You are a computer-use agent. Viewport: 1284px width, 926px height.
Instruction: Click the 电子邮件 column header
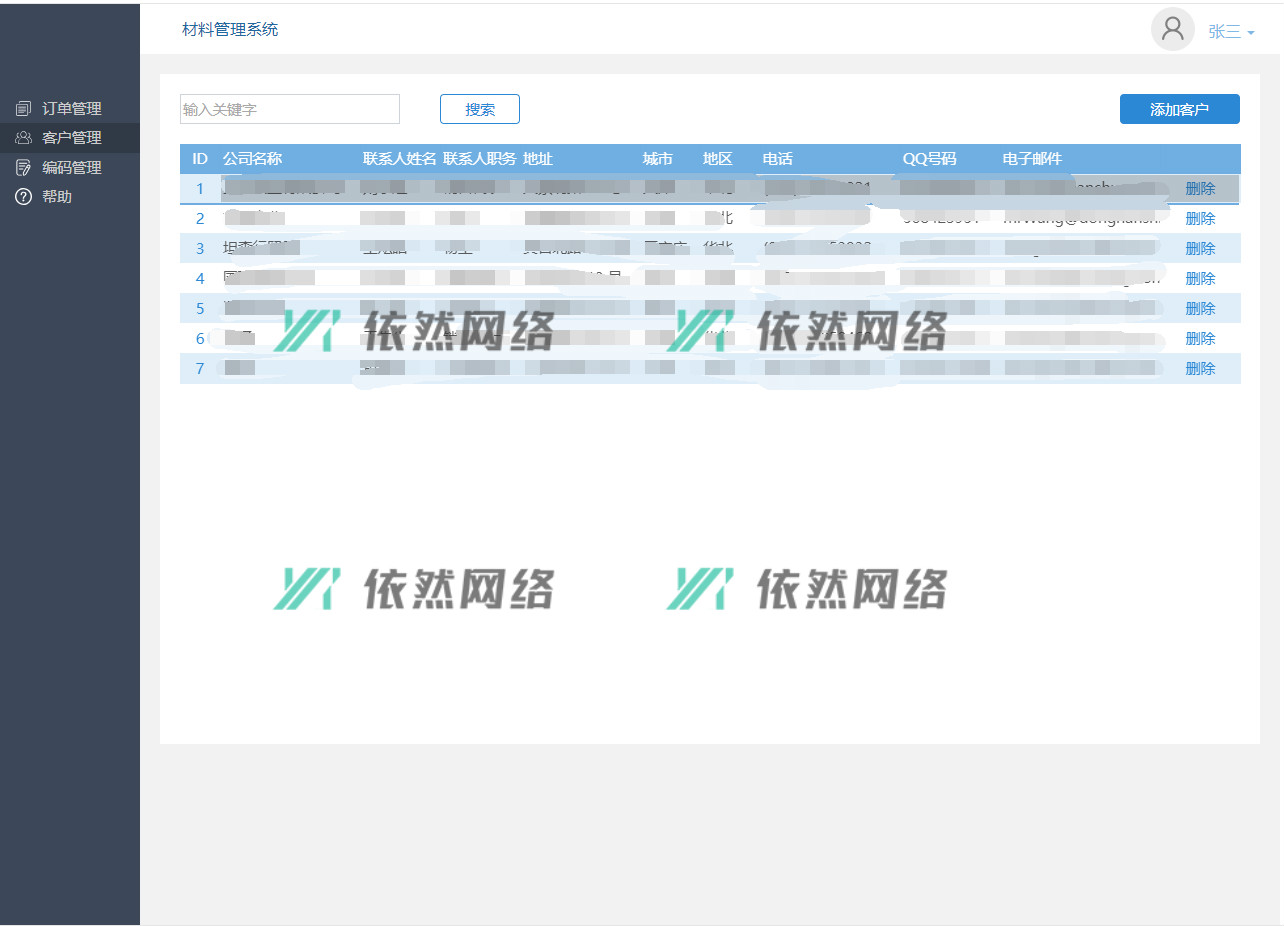click(x=1032, y=159)
